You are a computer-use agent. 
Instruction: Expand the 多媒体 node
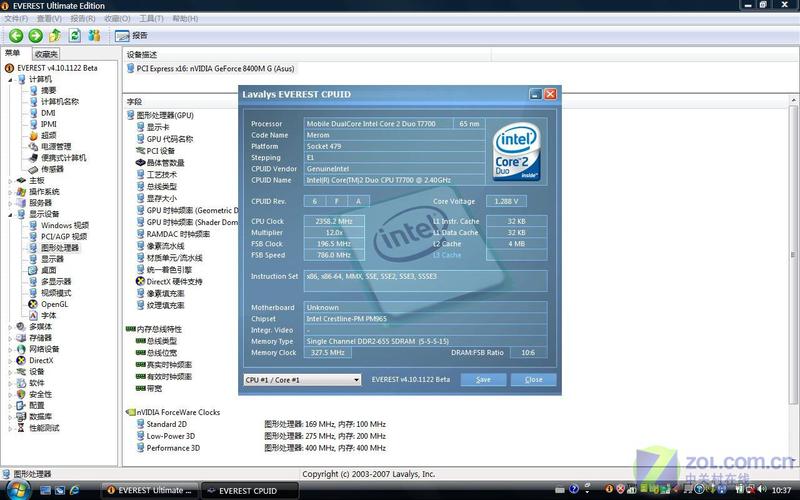[10, 327]
